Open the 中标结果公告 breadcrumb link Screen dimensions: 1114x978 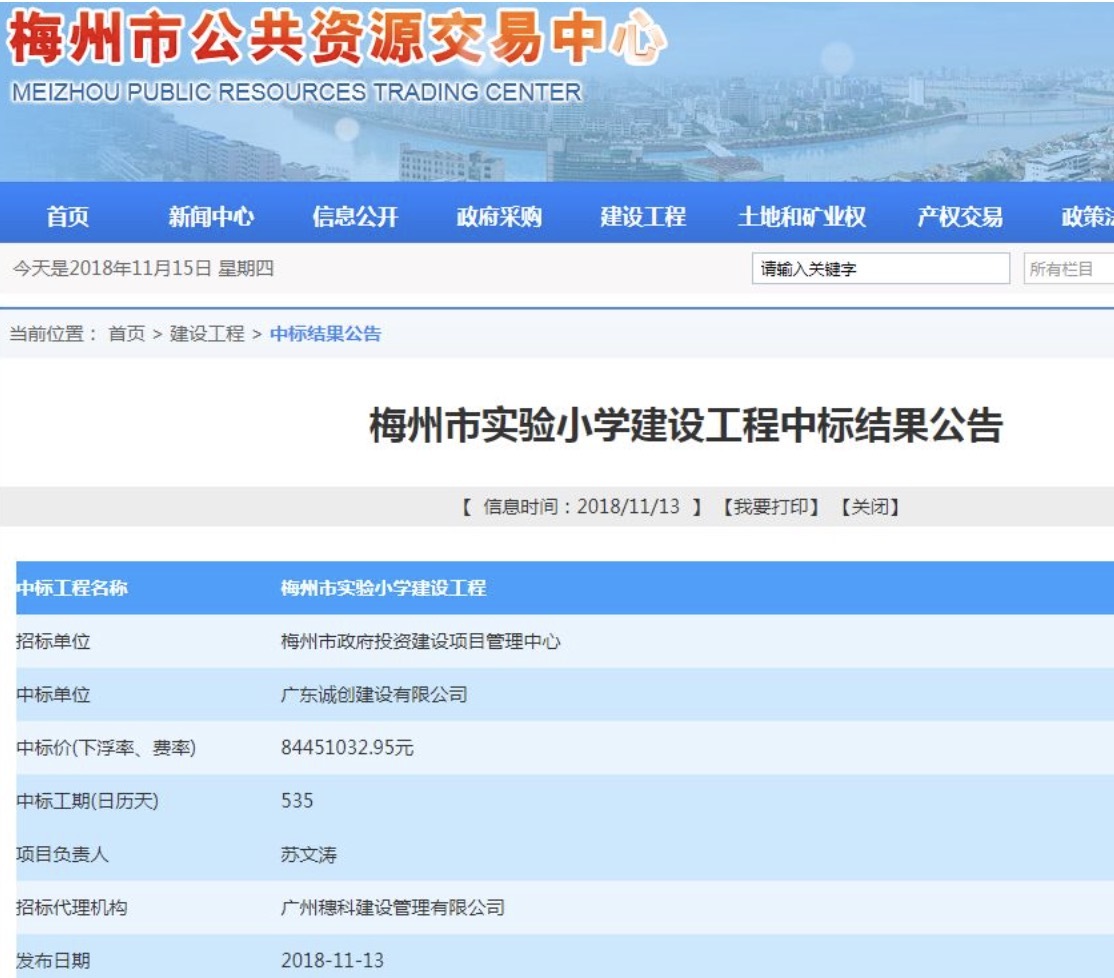(325, 334)
